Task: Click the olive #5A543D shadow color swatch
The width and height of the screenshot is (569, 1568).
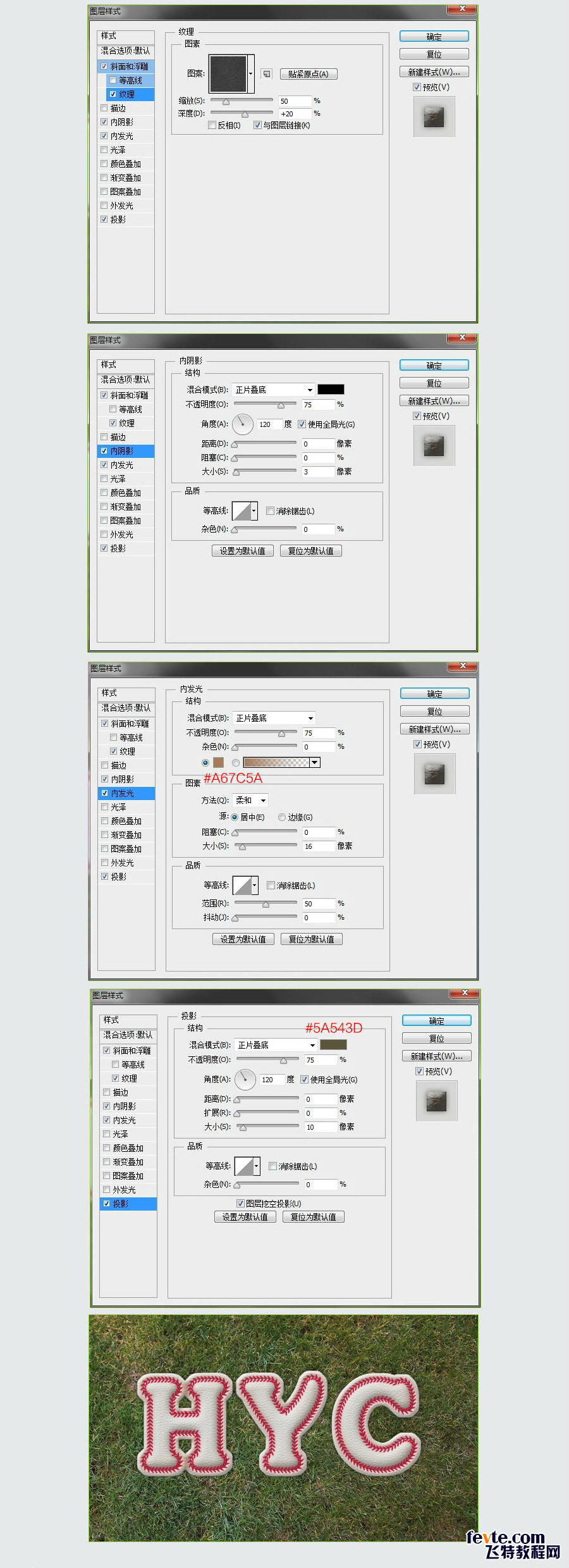Action: (333, 1045)
